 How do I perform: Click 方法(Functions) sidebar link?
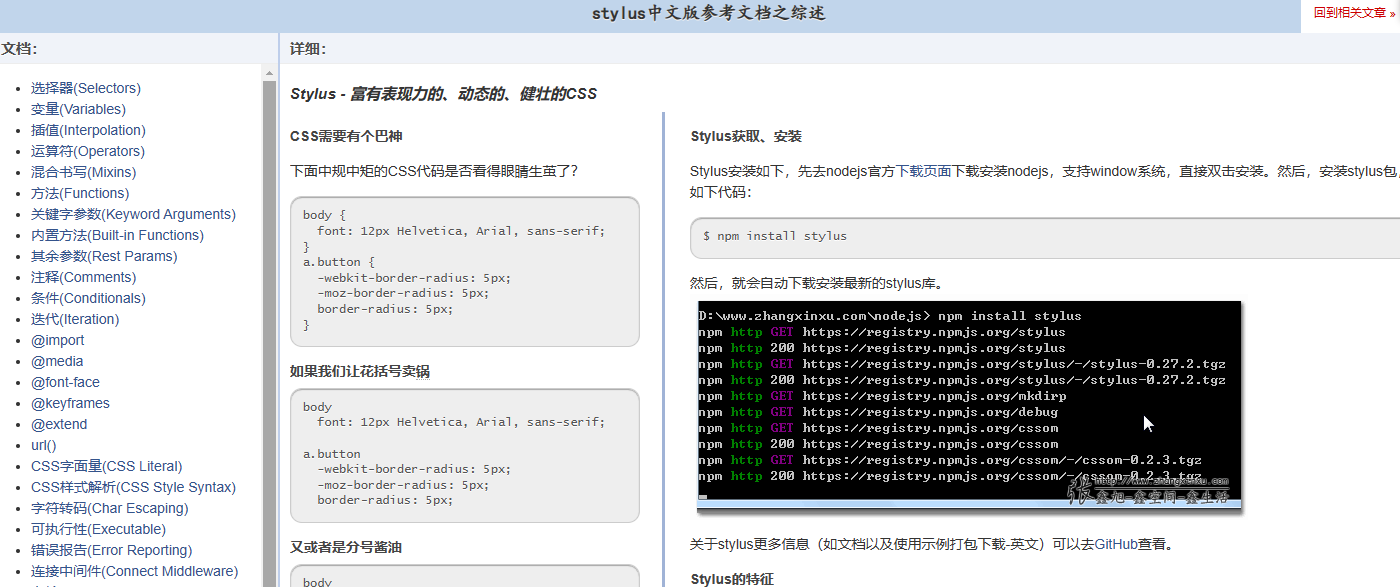click(x=79, y=193)
